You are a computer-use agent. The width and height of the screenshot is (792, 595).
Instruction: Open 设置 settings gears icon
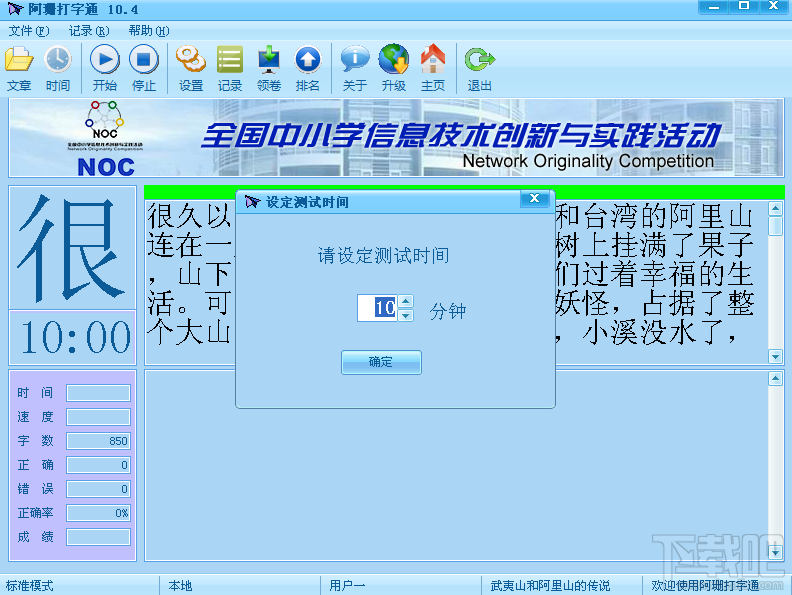[191, 68]
